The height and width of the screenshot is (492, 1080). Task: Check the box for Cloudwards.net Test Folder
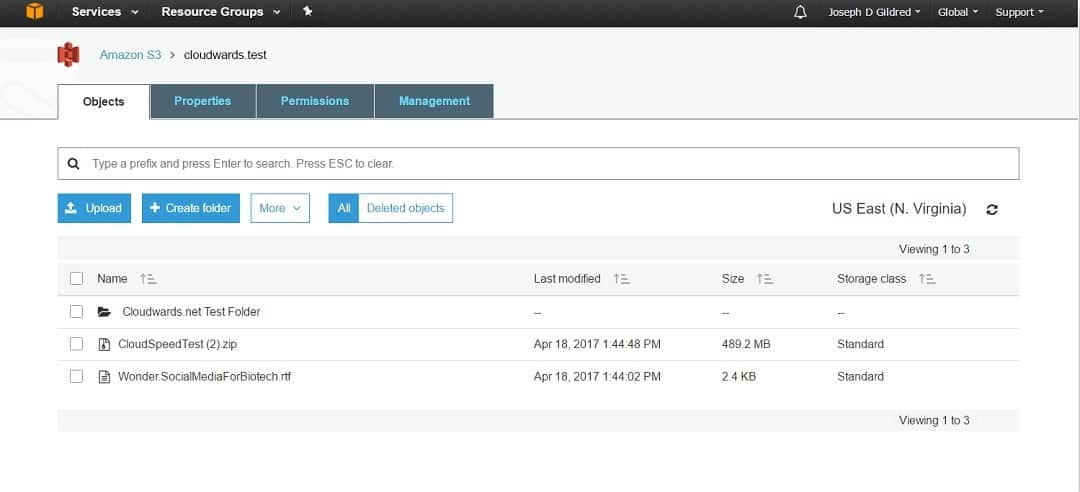pyautogui.click(x=76, y=311)
